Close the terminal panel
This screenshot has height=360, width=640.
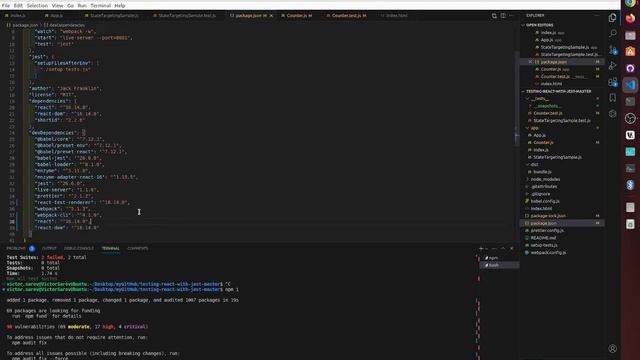(x=512, y=248)
